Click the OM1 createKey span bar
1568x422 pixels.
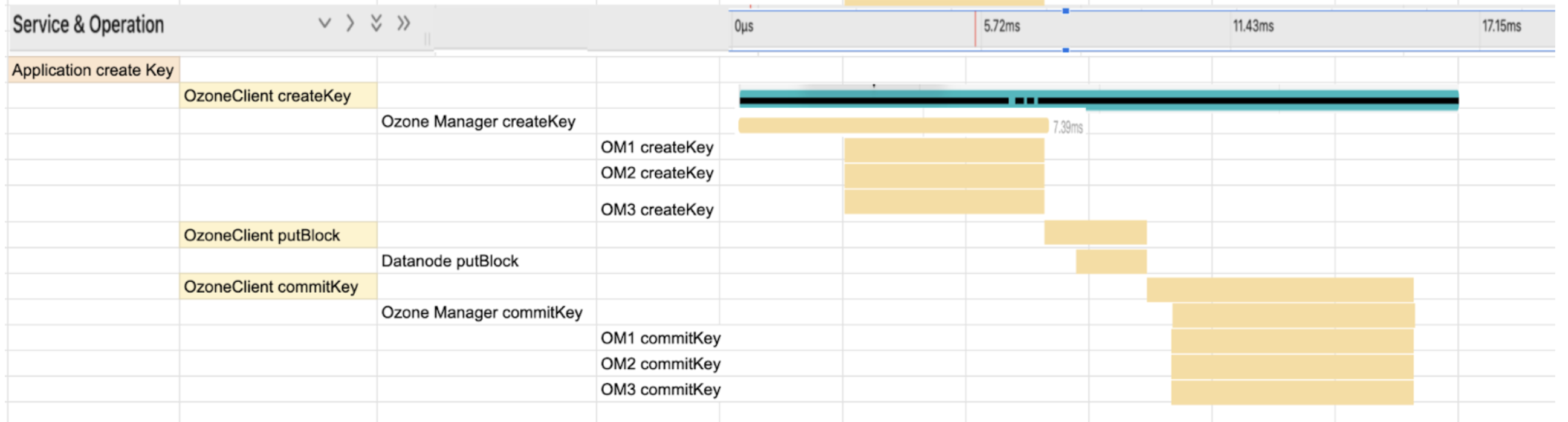(944, 149)
